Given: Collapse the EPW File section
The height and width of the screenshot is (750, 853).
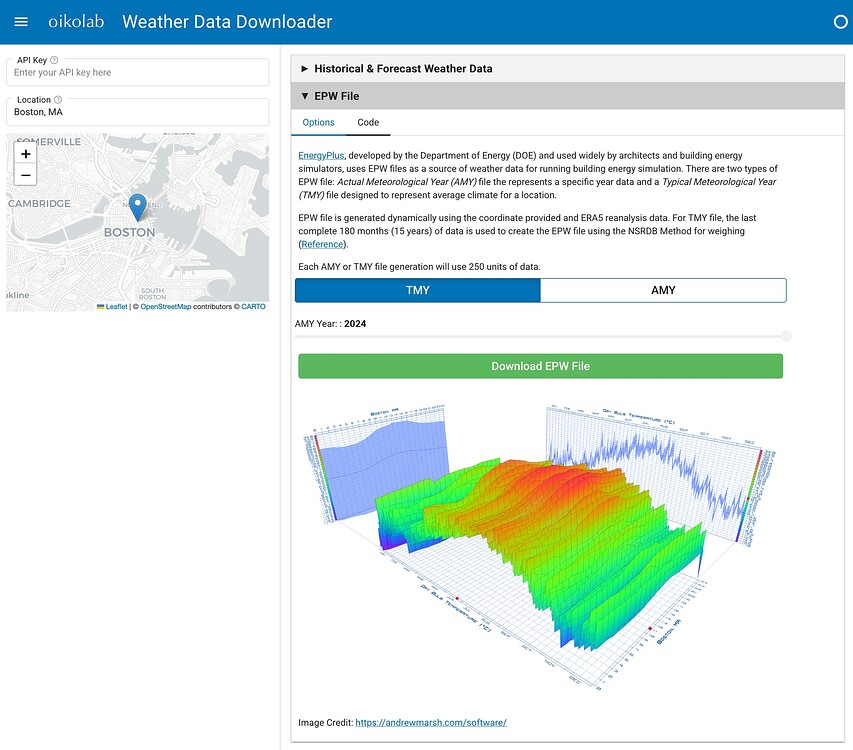Looking at the screenshot, I should pos(330,96).
